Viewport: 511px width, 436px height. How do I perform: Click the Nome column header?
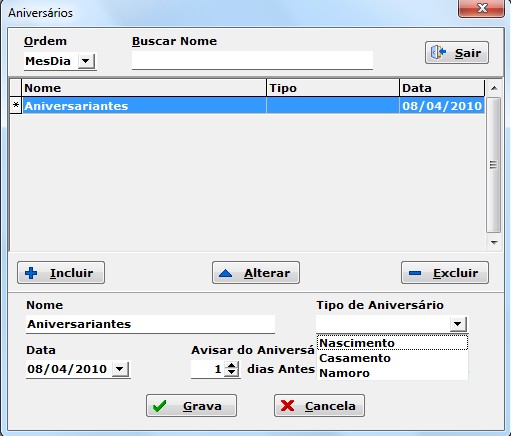click(x=144, y=88)
